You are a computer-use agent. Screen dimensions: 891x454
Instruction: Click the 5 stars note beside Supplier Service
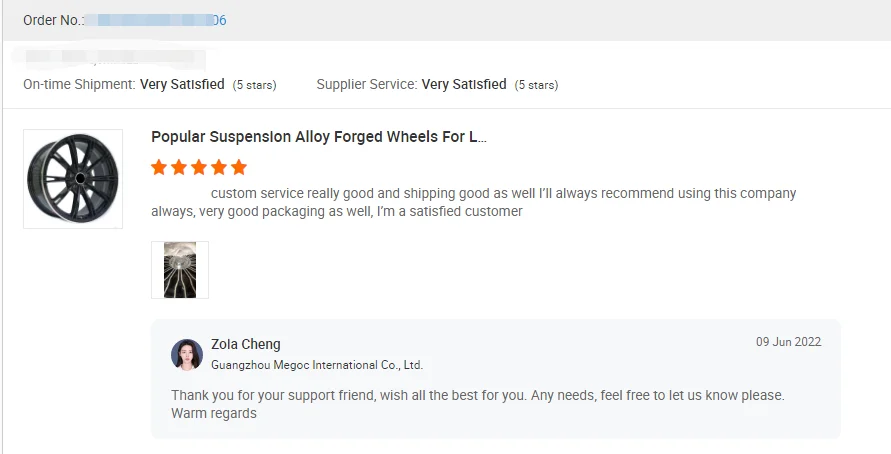(536, 85)
